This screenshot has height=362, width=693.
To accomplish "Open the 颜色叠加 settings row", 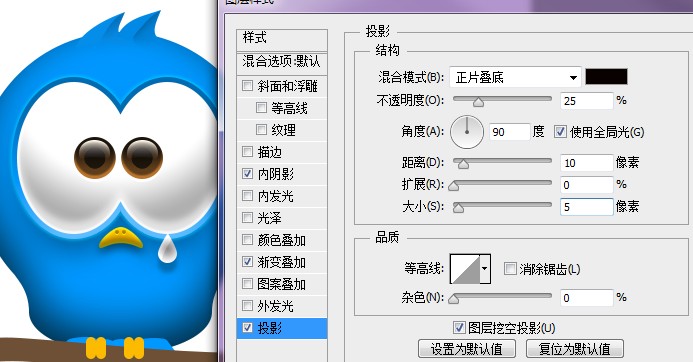I will (x=282, y=240).
